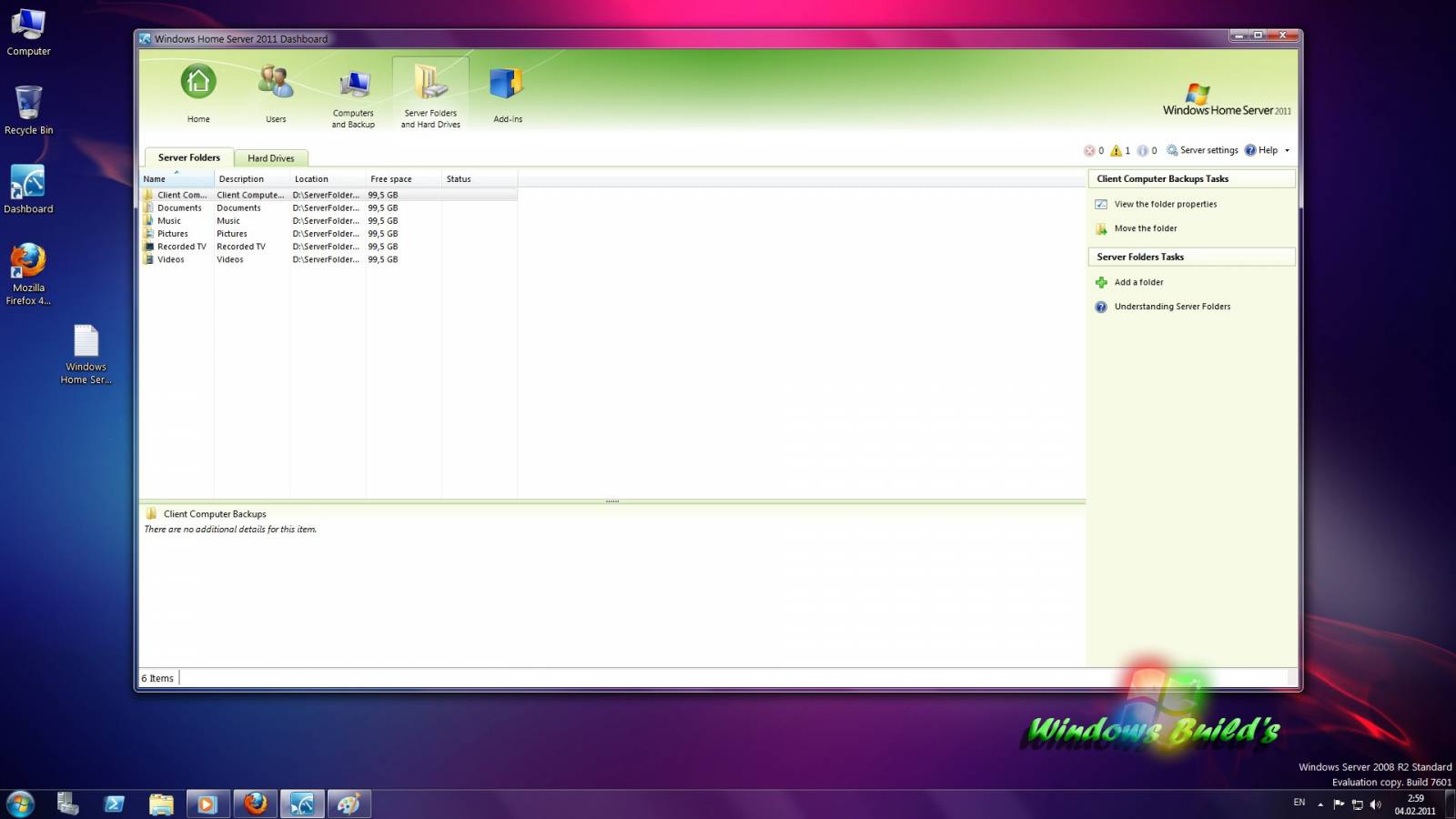This screenshot has height=819, width=1456.
Task: Sort by the Status column header
Action: coord(480,178)
